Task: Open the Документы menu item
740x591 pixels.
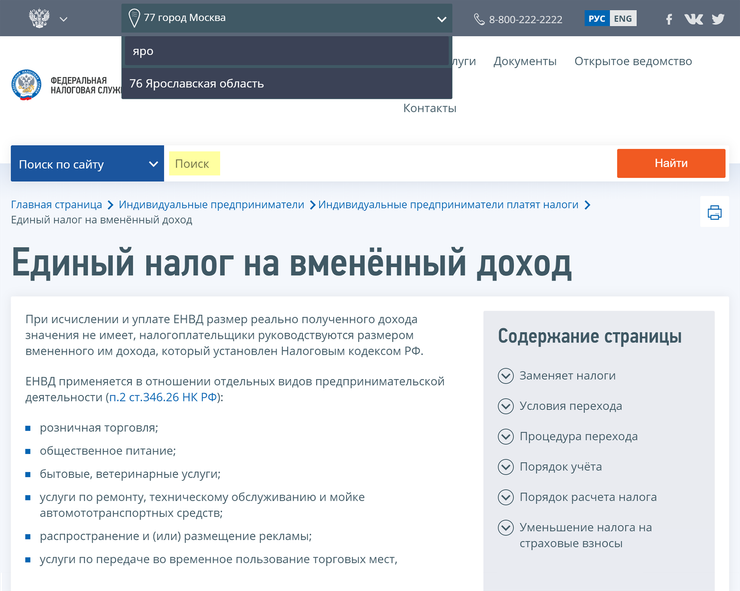Action: (x=525, y=61)
